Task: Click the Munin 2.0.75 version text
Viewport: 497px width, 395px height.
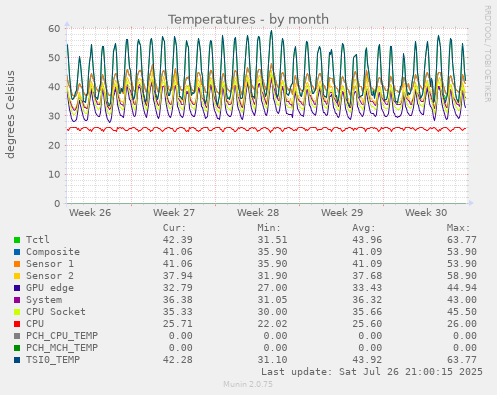Action: click(248, 384)
